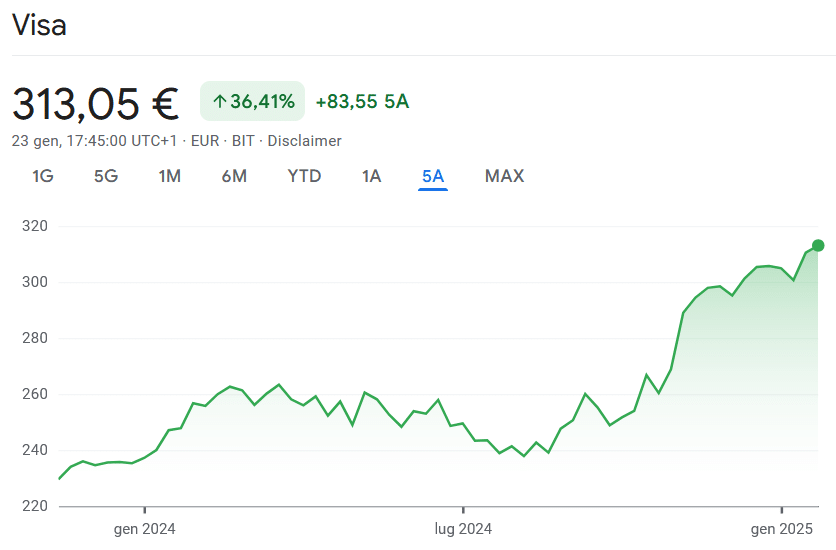Click the Visa title
This screenshot has width=836, height=550.
(39, 25)
